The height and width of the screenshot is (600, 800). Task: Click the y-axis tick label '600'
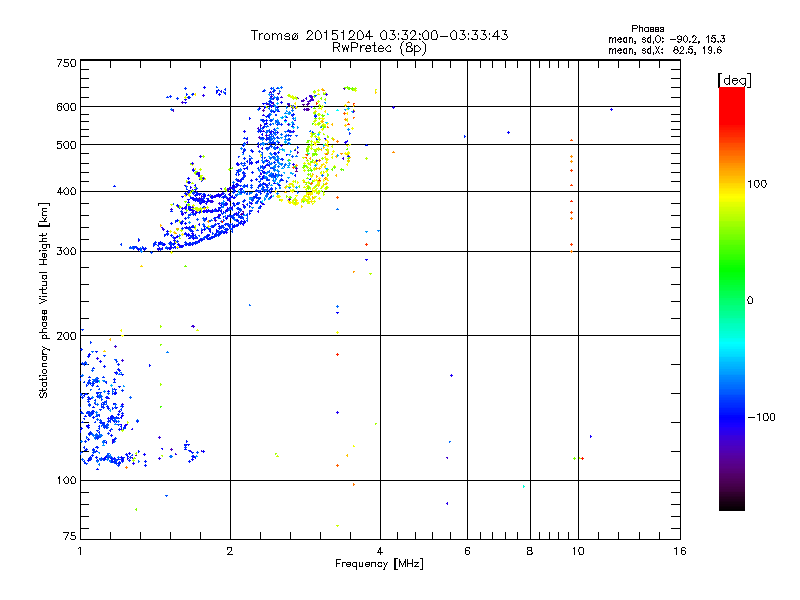66,107
